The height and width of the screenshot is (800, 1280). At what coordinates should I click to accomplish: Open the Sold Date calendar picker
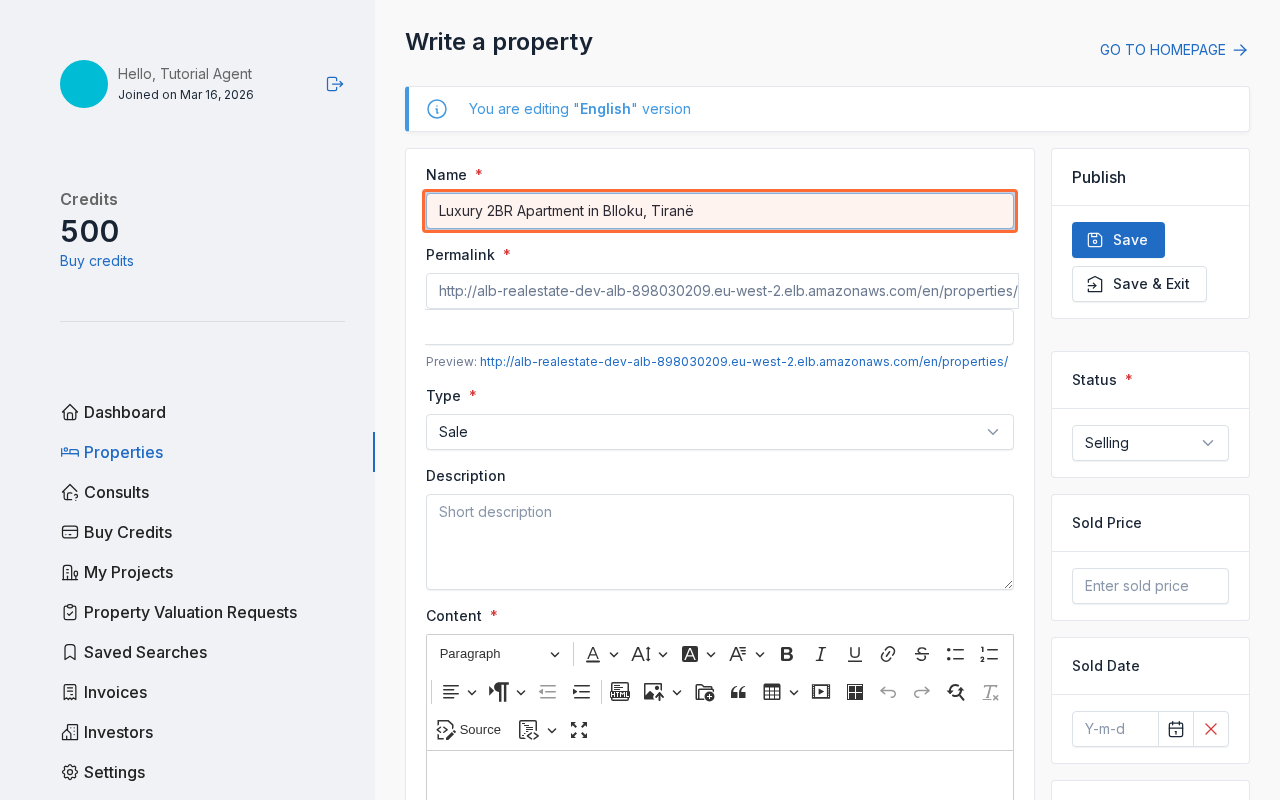1176,729
